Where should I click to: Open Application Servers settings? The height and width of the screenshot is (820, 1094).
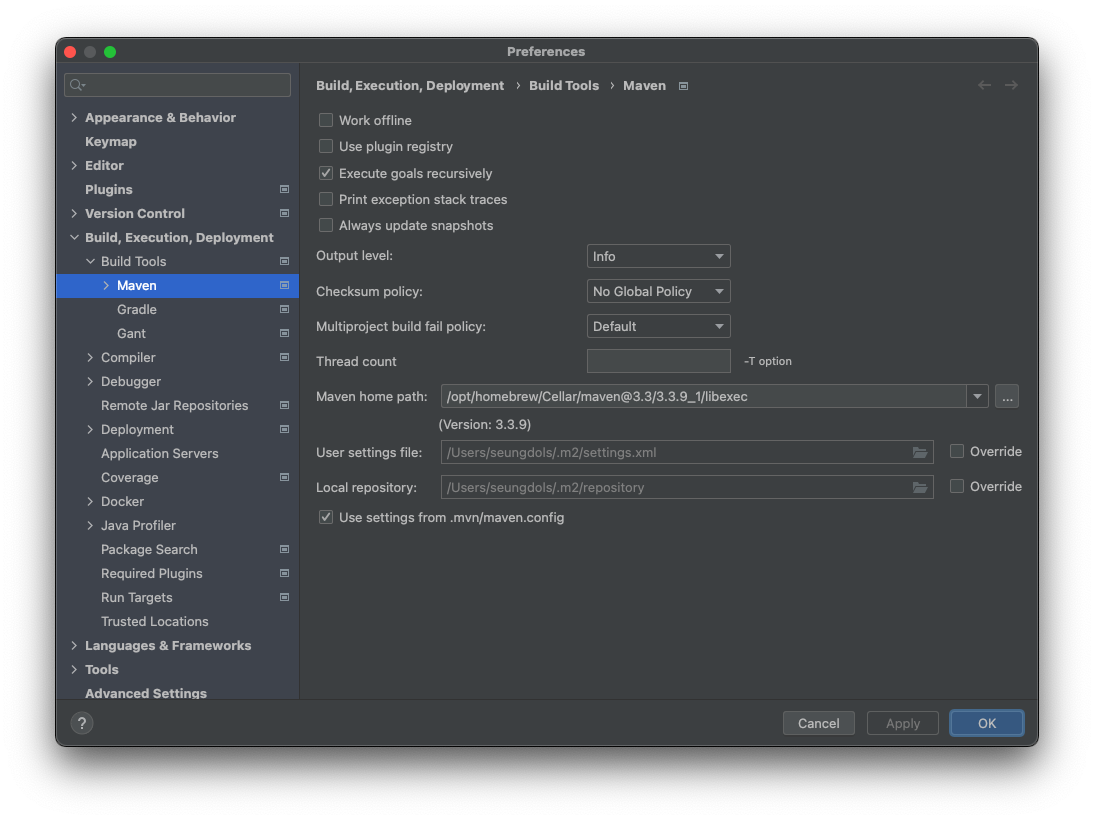click(160, 454)
